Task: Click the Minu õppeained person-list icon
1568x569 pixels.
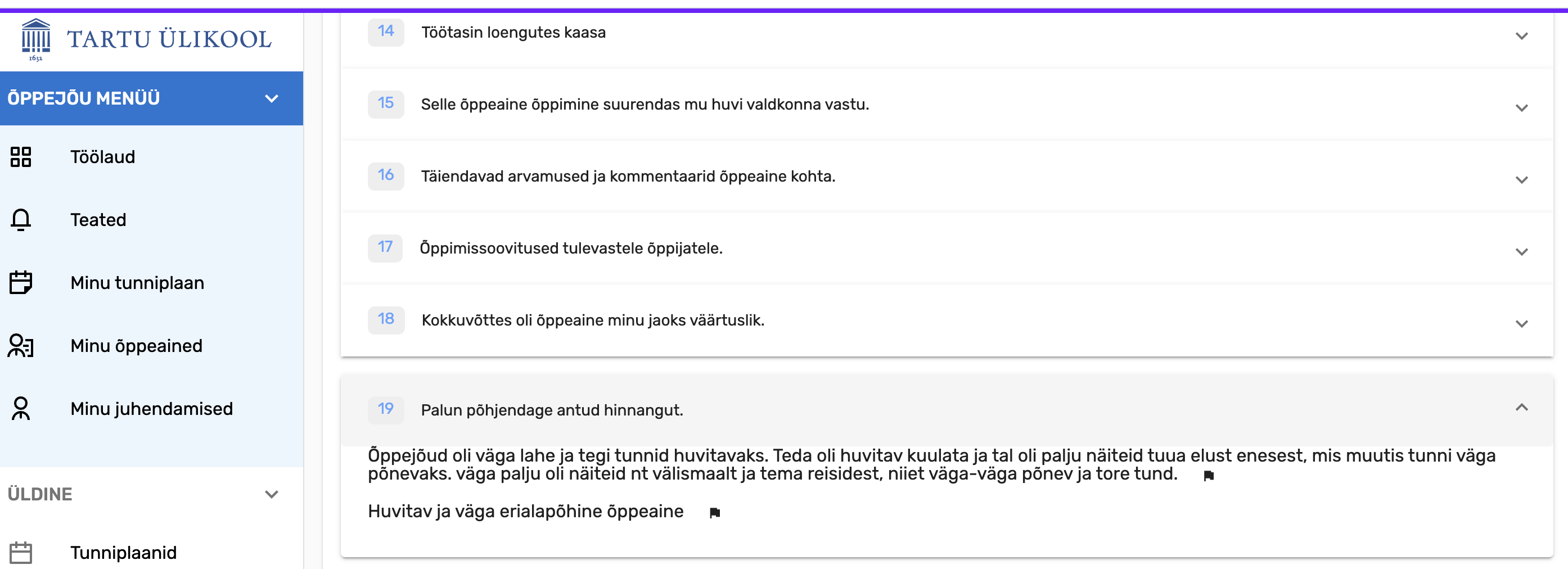Action: (x=21, y=346)
